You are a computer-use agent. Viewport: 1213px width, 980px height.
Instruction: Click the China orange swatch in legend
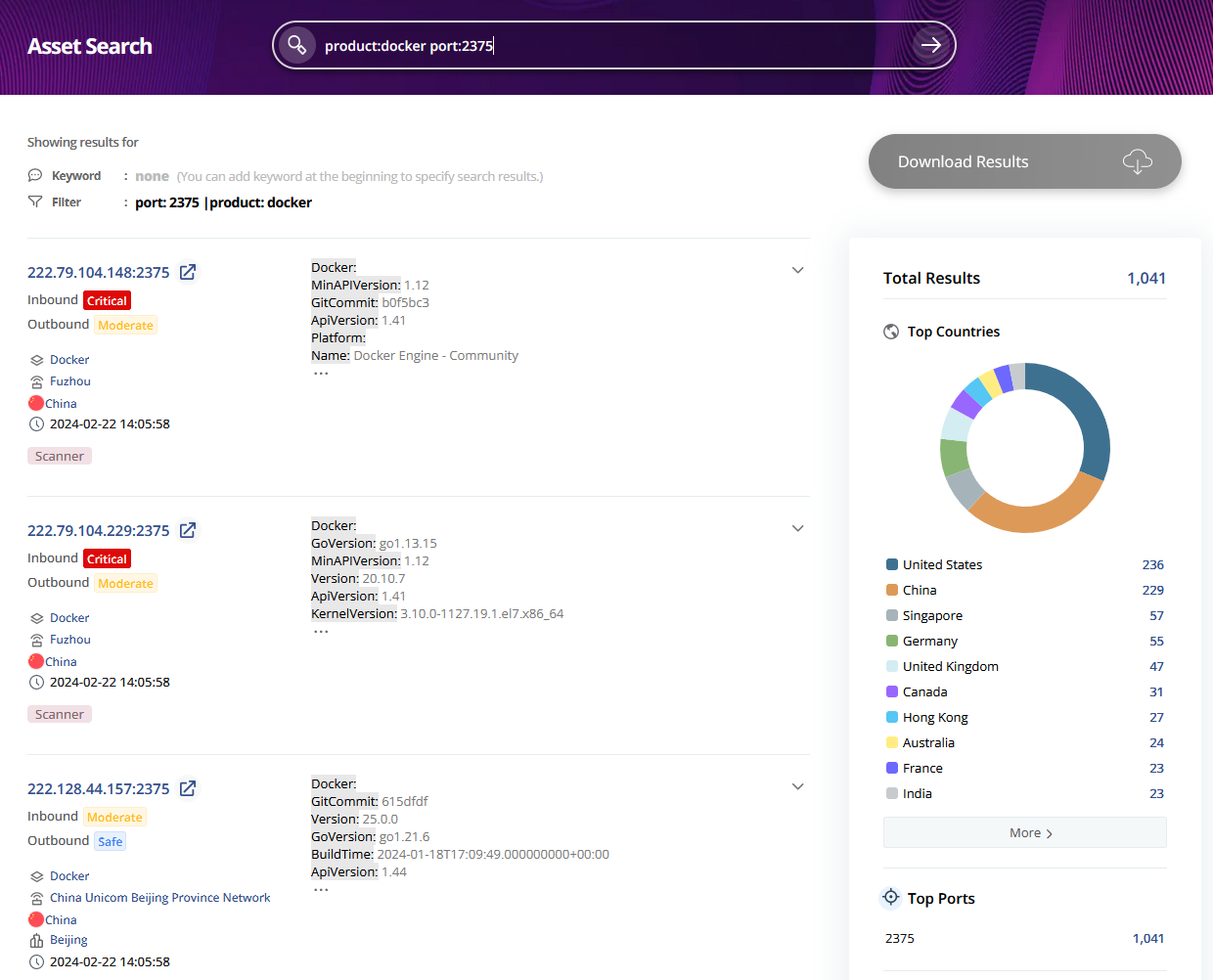pyautogui.click(x=892, y=590)
